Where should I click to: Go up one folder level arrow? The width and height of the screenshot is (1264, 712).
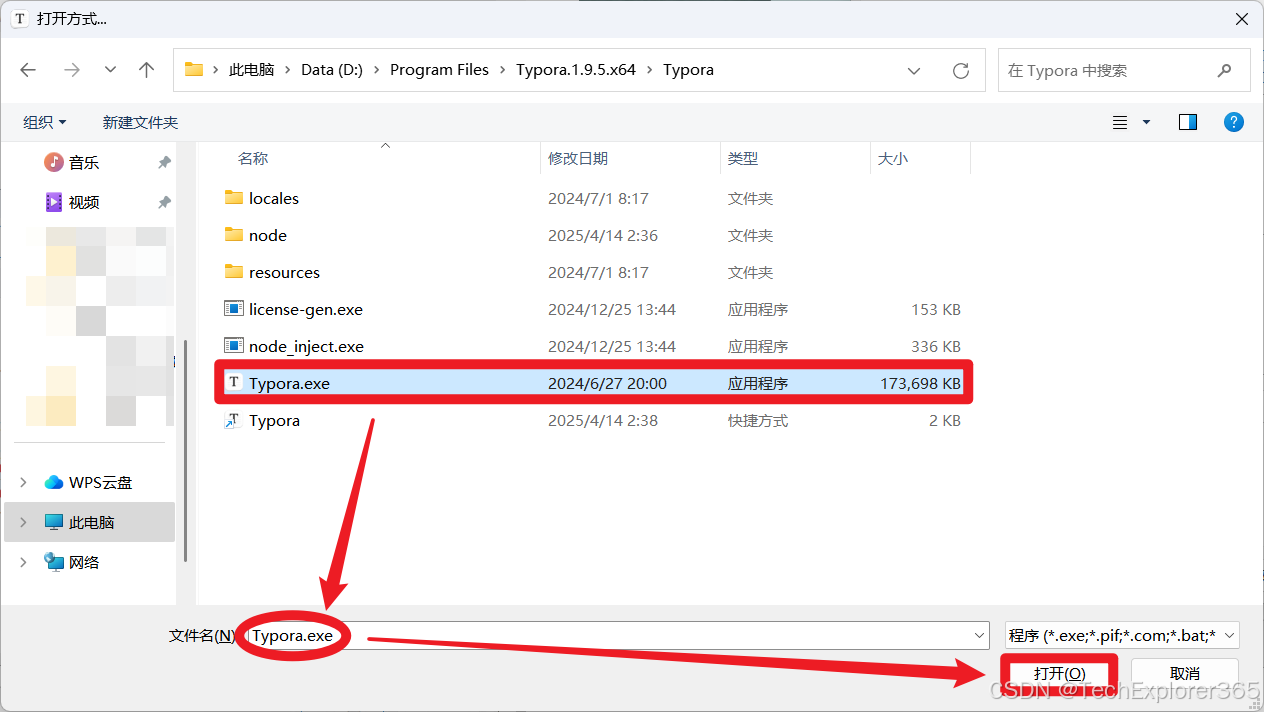(147, 70)
